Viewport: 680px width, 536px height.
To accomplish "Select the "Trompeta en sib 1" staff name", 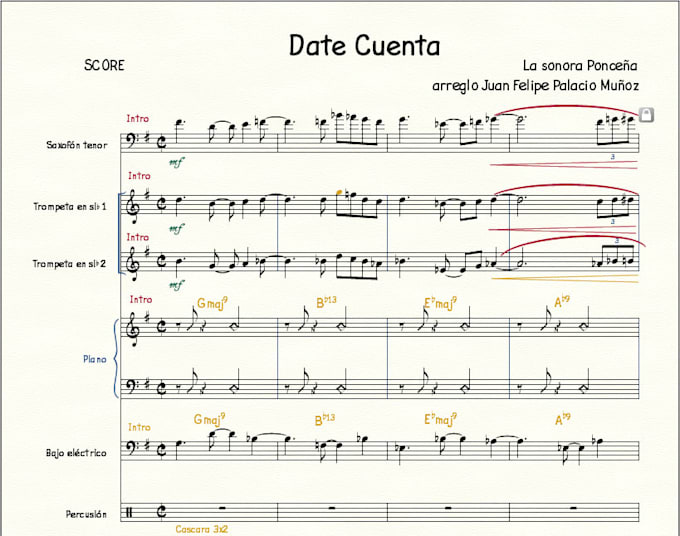I will tap(69, 207).
